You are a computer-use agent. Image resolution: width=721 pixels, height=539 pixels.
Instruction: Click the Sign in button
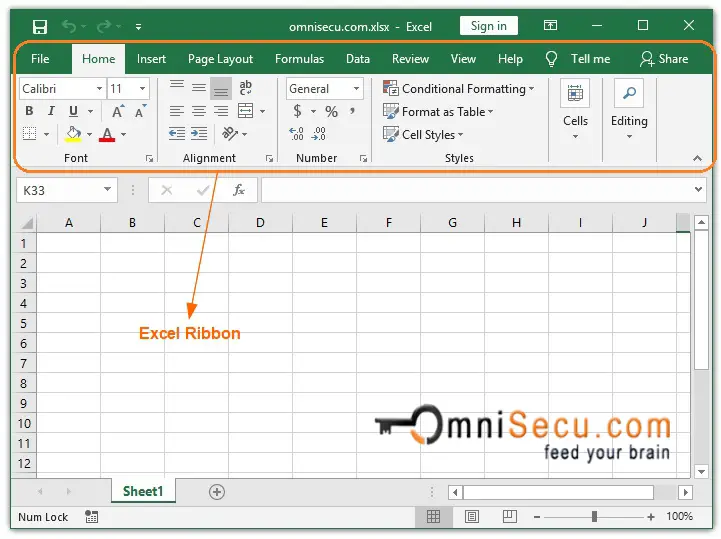click(488, 26)
